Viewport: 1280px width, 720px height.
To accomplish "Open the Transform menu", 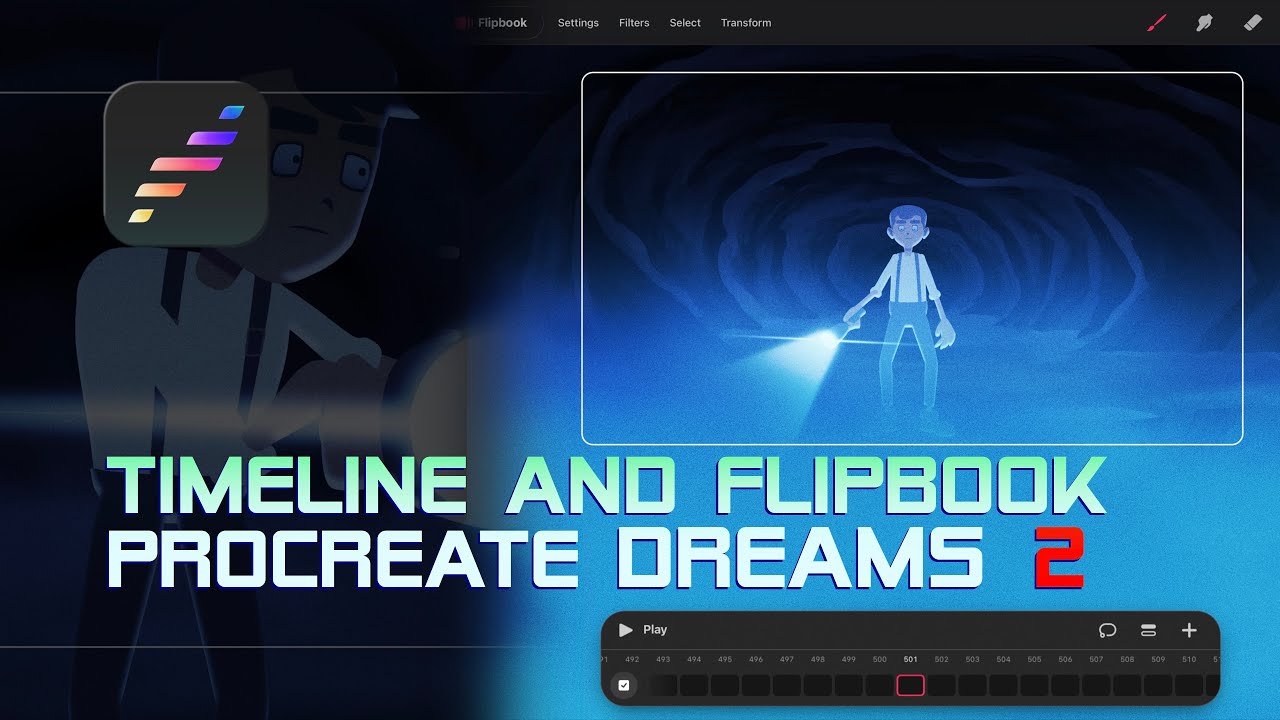I will coord(746,23).
